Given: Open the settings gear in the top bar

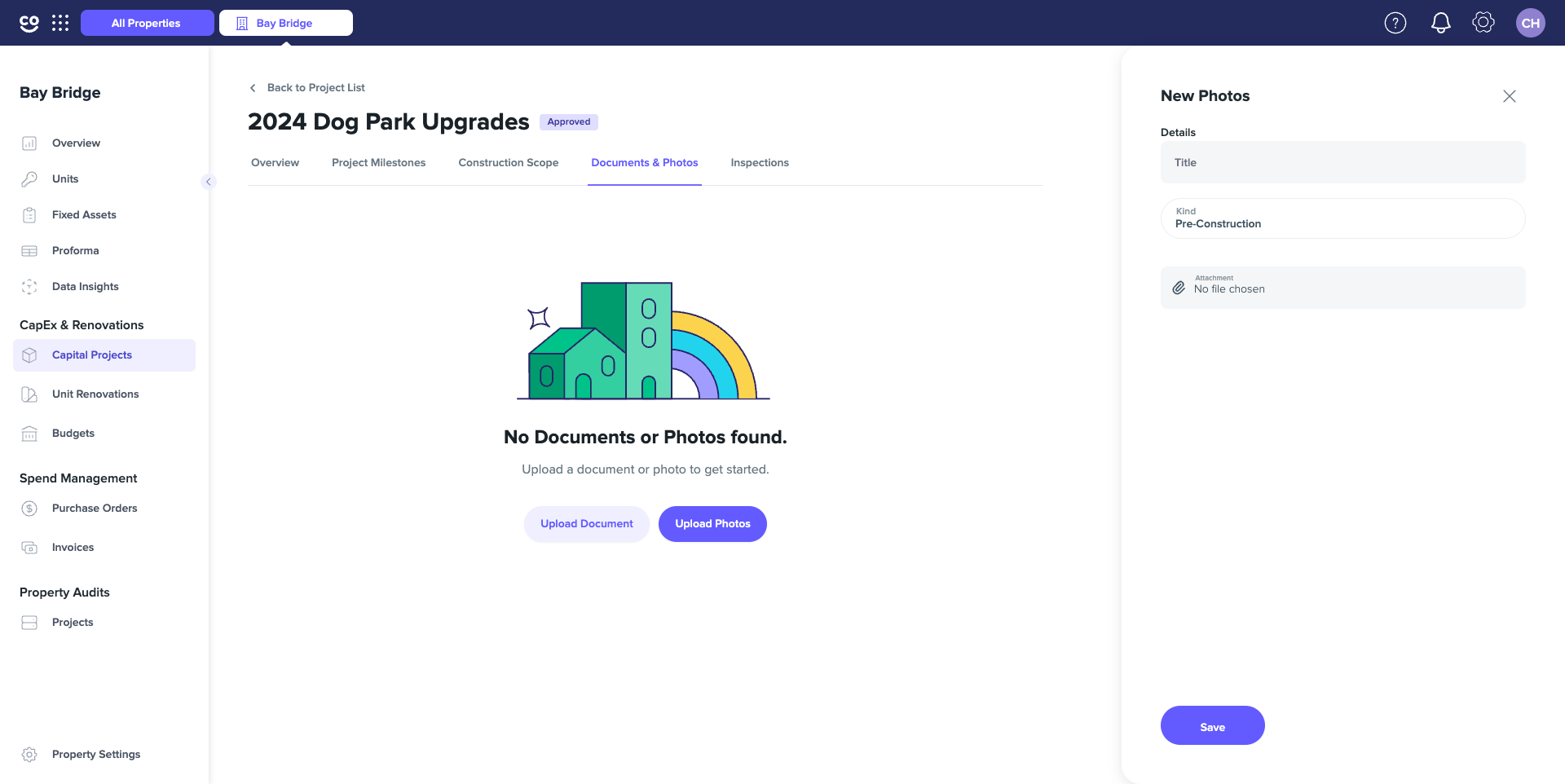Looking at the screenshot, I should coord(1483,23).
